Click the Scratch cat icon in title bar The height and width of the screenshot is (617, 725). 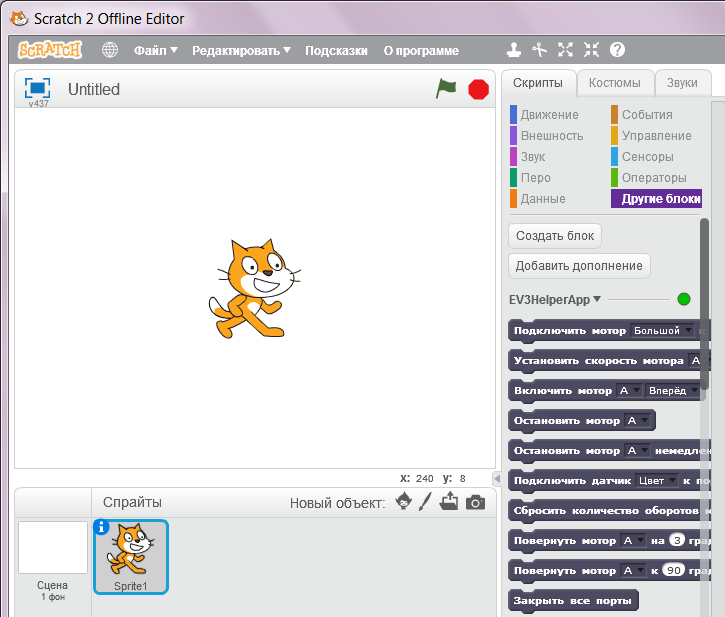[19, 19]
